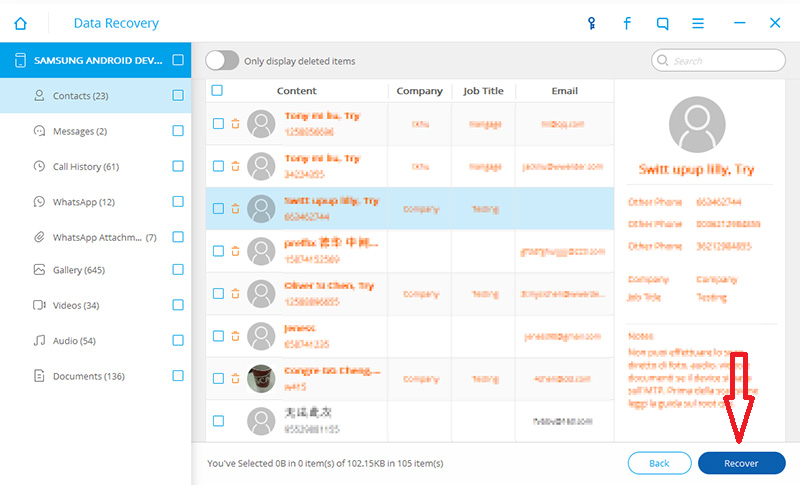Open contact with coffee cup photo
The image size is (800, 485).
tap(261, 378)
